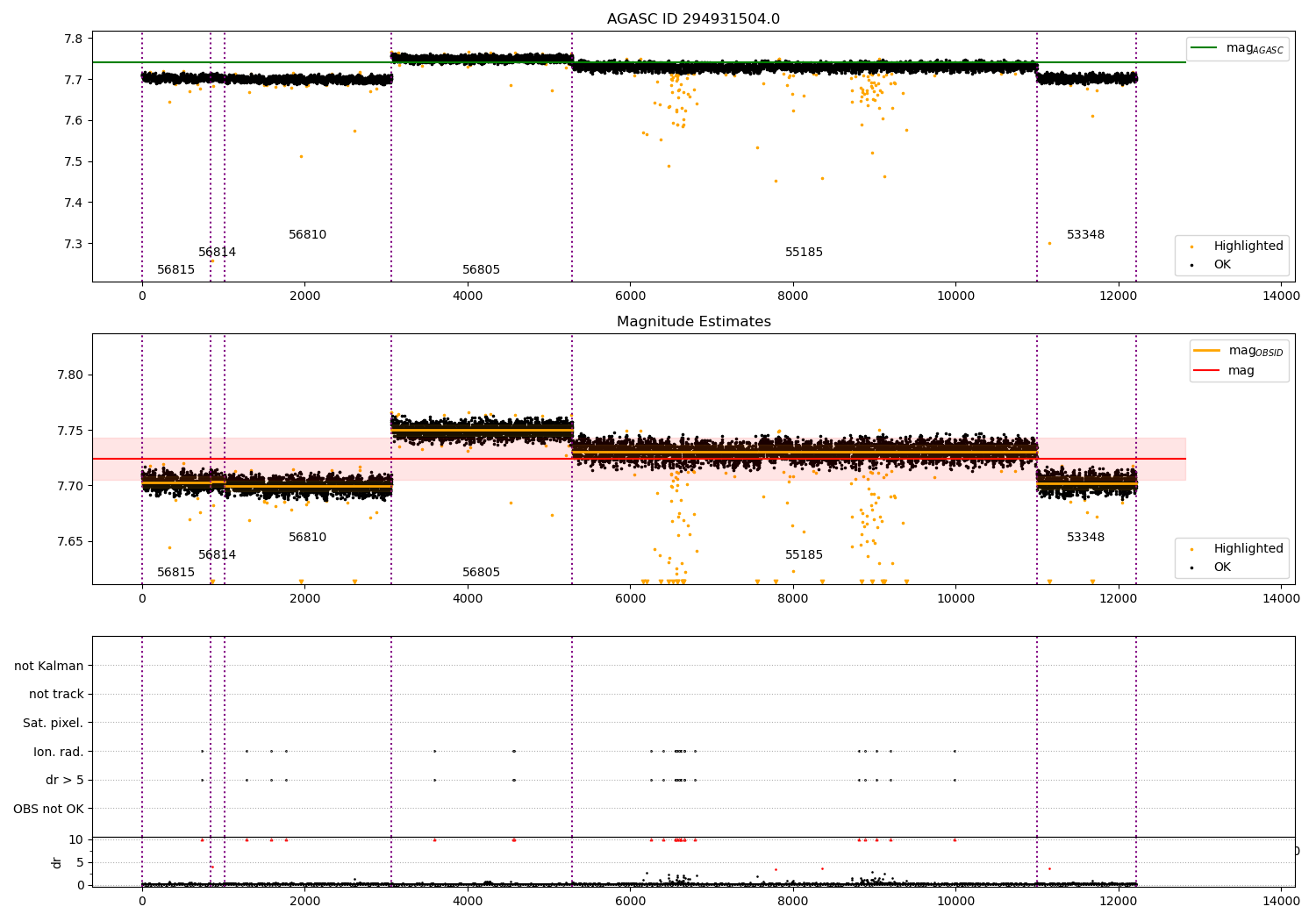This screenshot has width=1316, height=921.
Task: Click the 10 tick on dr axis
Action: (75, 840)
